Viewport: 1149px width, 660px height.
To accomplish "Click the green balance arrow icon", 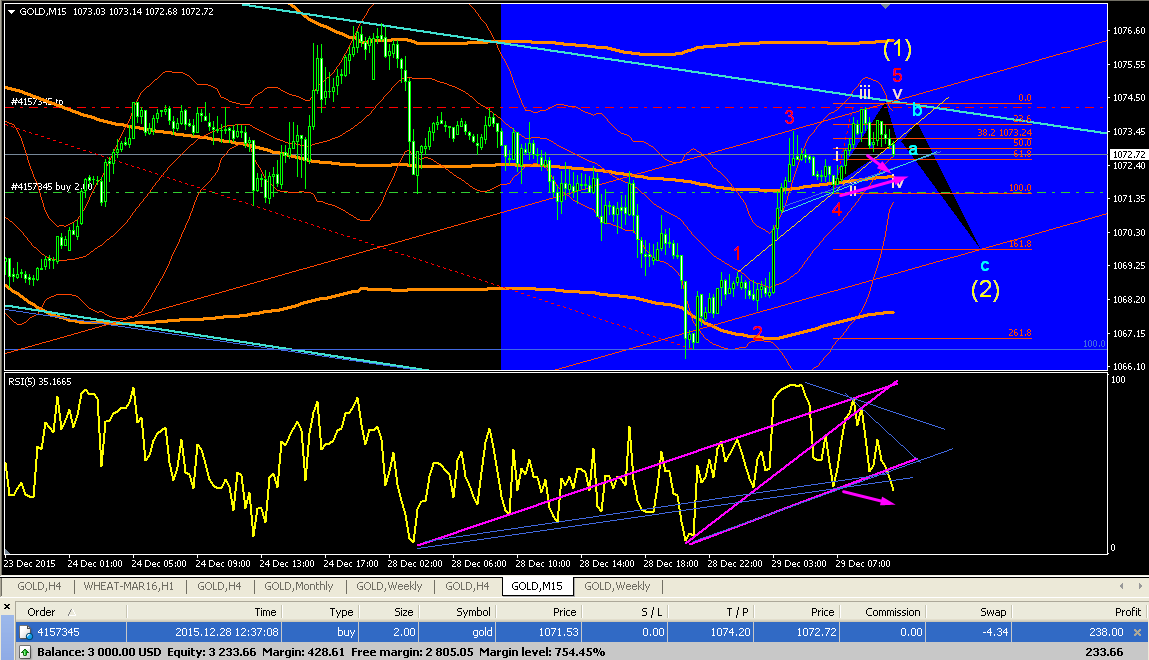I will pos(25,652).
